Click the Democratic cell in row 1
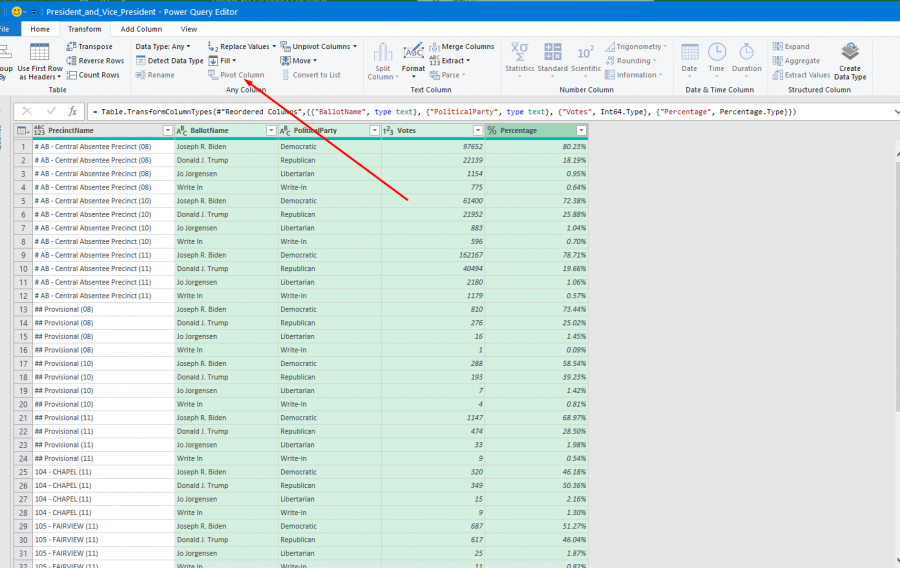Screen dimensions: 900x568 (329, 147)
